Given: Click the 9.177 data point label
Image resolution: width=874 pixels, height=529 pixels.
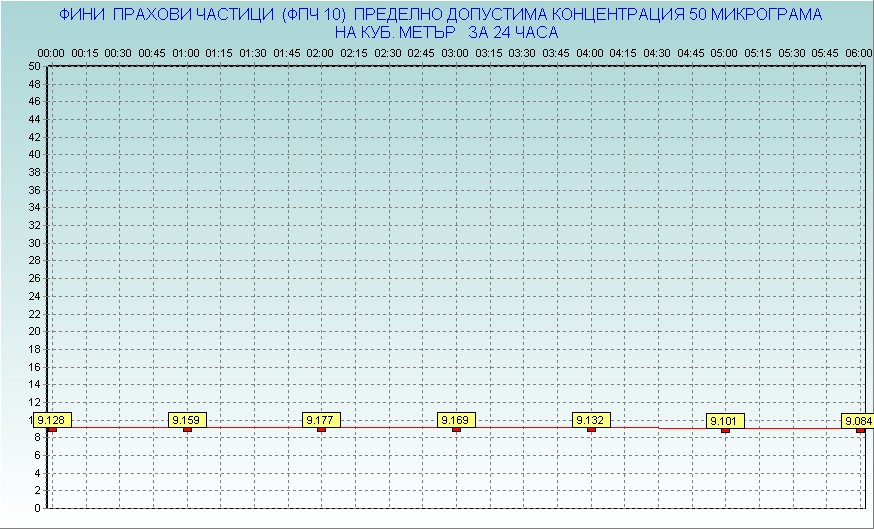Looking at the screenshot, I should pyautogui.click(x=321, y=420).
